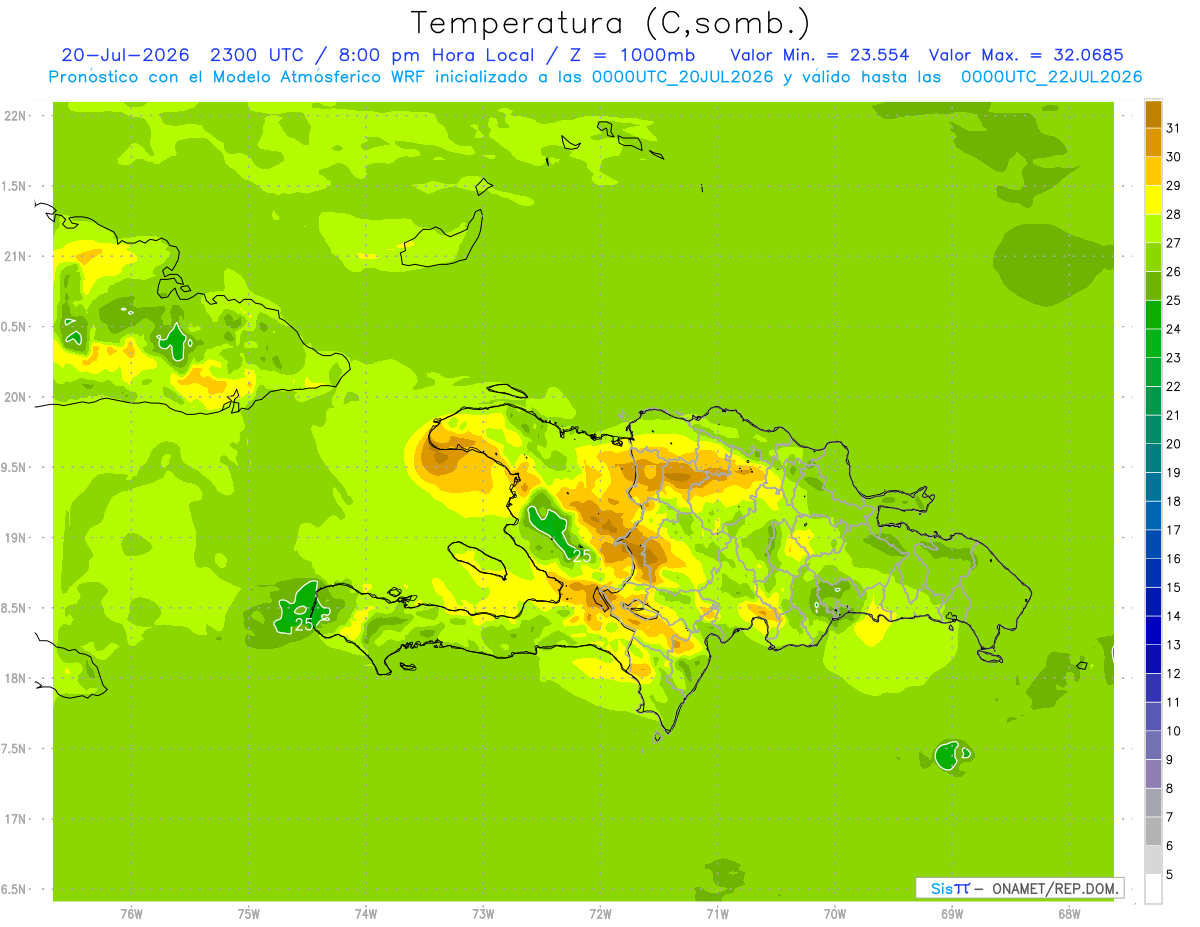This screenshot has width=1200, height=927.
Task: Pick the purple scale swatch between 9 and 10
Action: [x=1153, y=745]
